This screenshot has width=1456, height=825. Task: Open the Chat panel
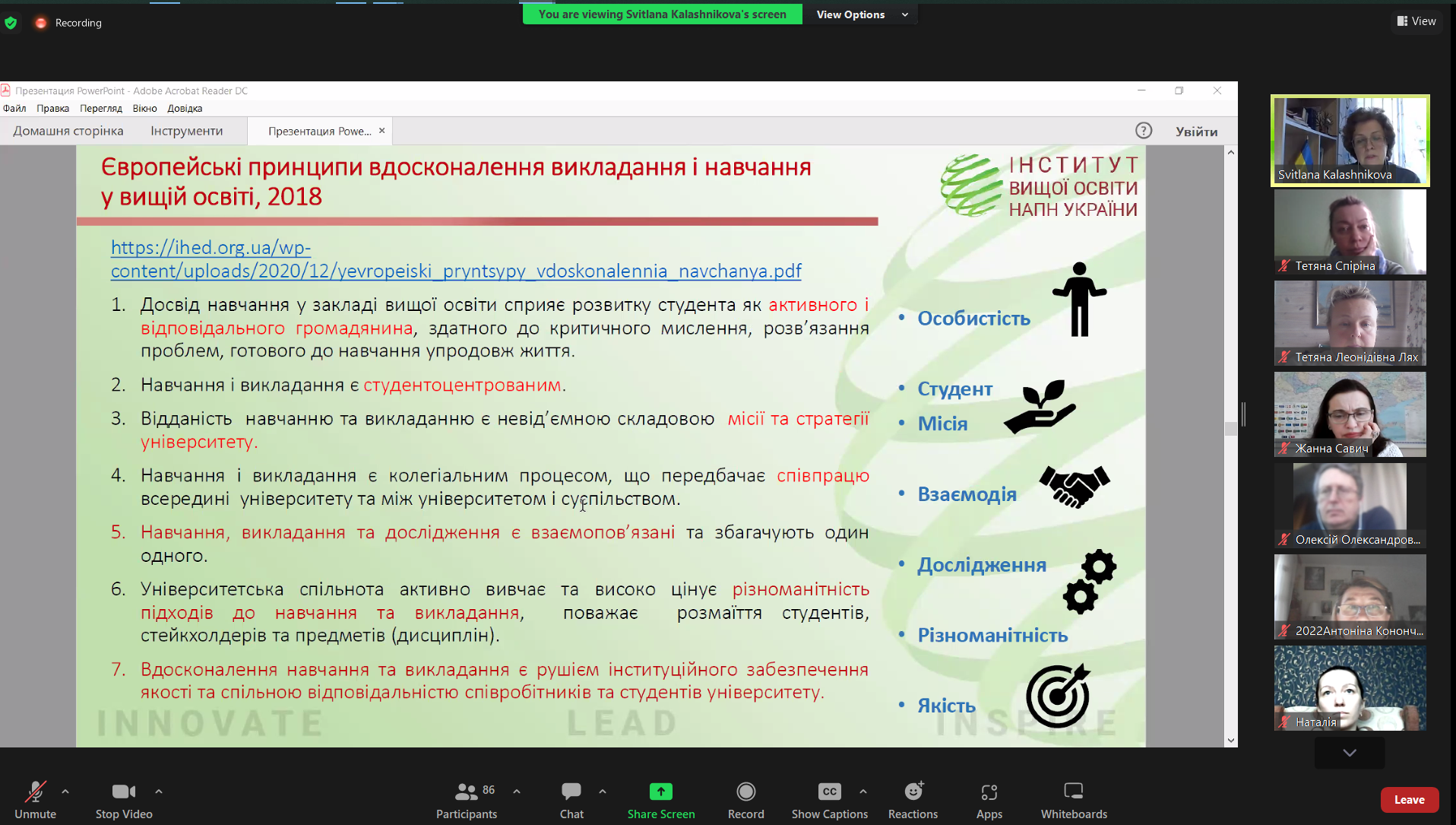click(571, 792)
